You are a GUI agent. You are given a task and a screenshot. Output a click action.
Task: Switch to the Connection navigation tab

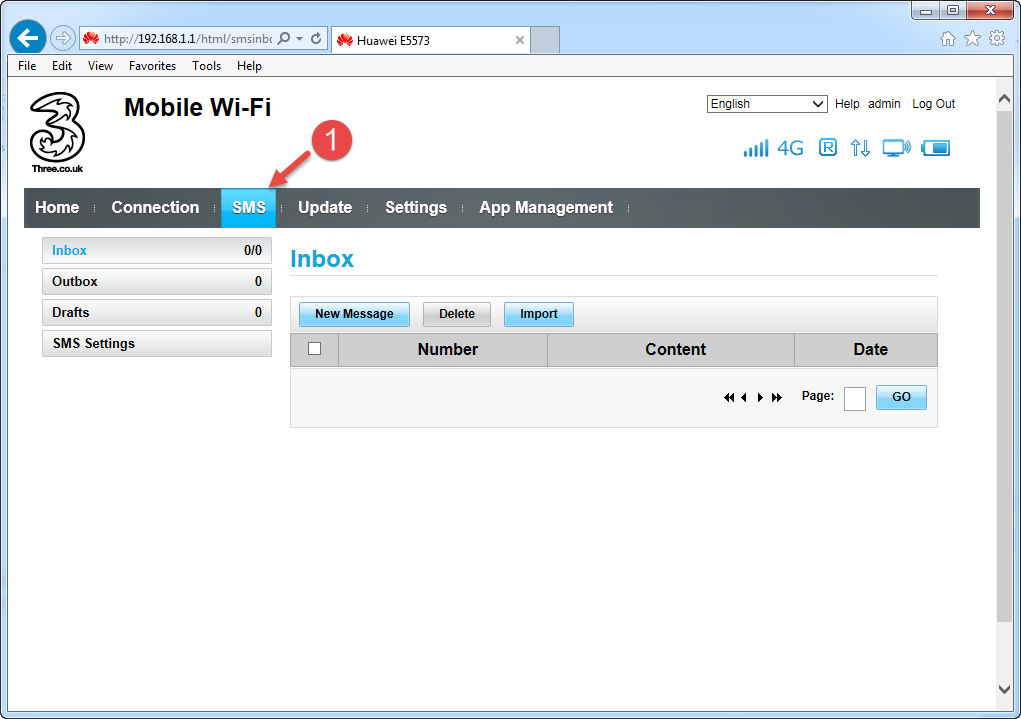[155, 208]
